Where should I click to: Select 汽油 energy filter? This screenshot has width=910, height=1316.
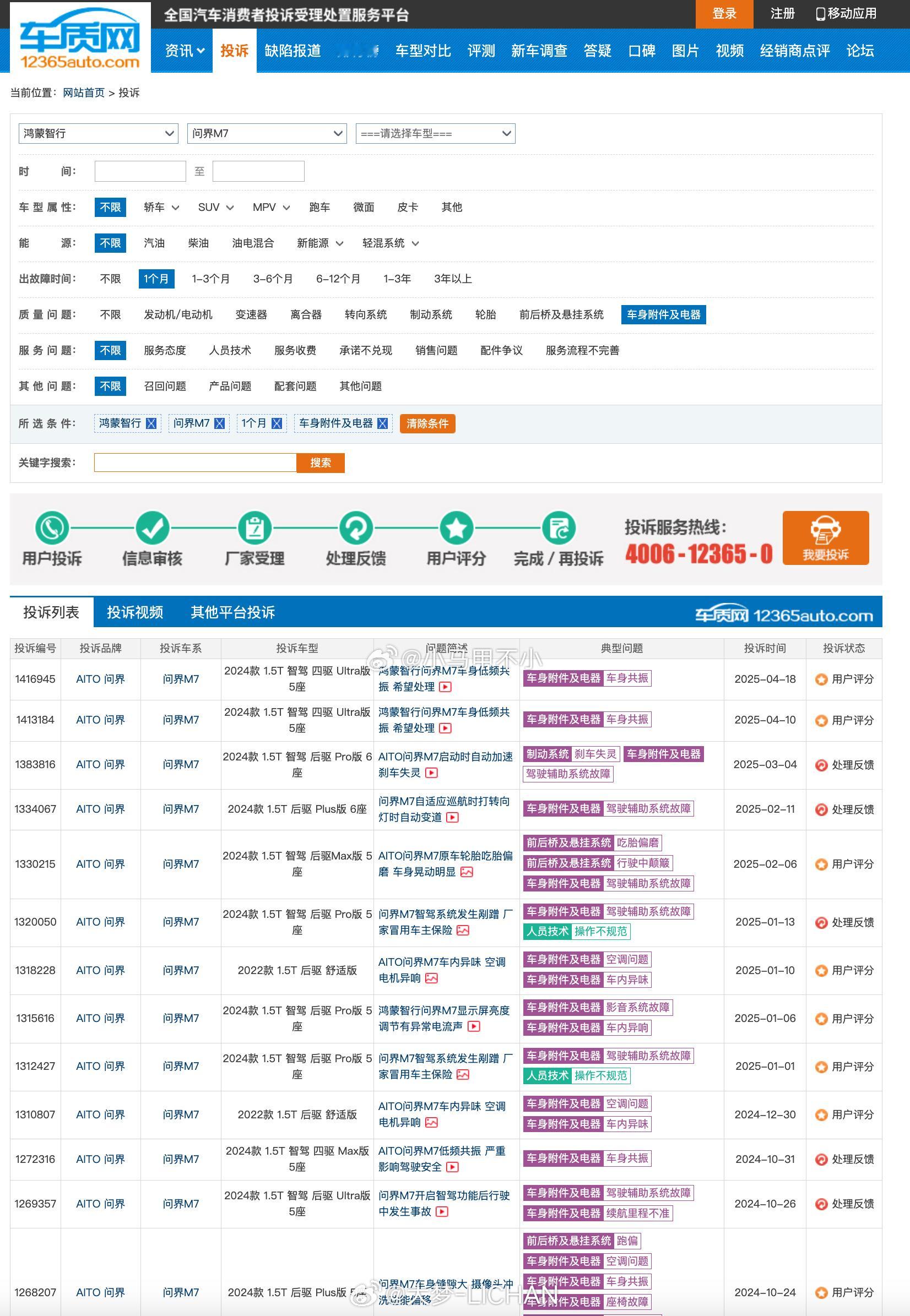pyautogui.click(x=154, y=243)
